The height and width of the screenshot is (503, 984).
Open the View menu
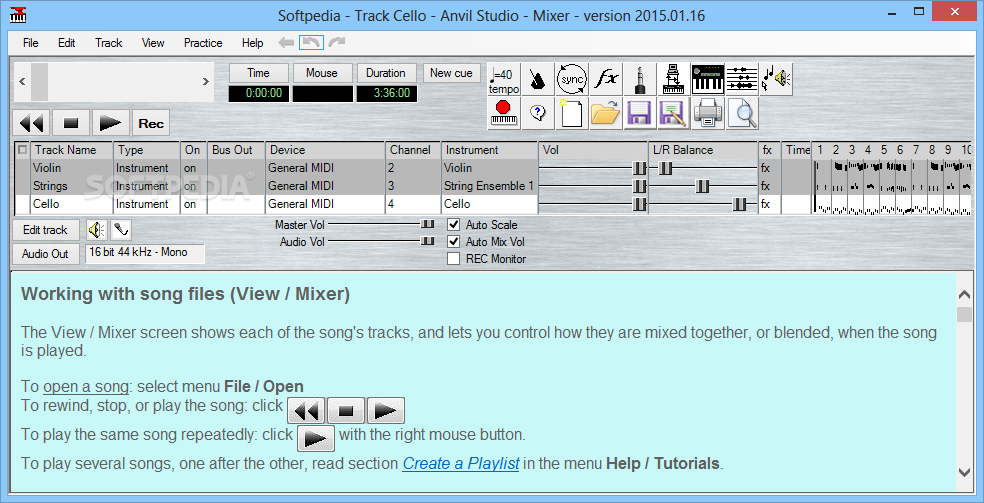[153, 43]
